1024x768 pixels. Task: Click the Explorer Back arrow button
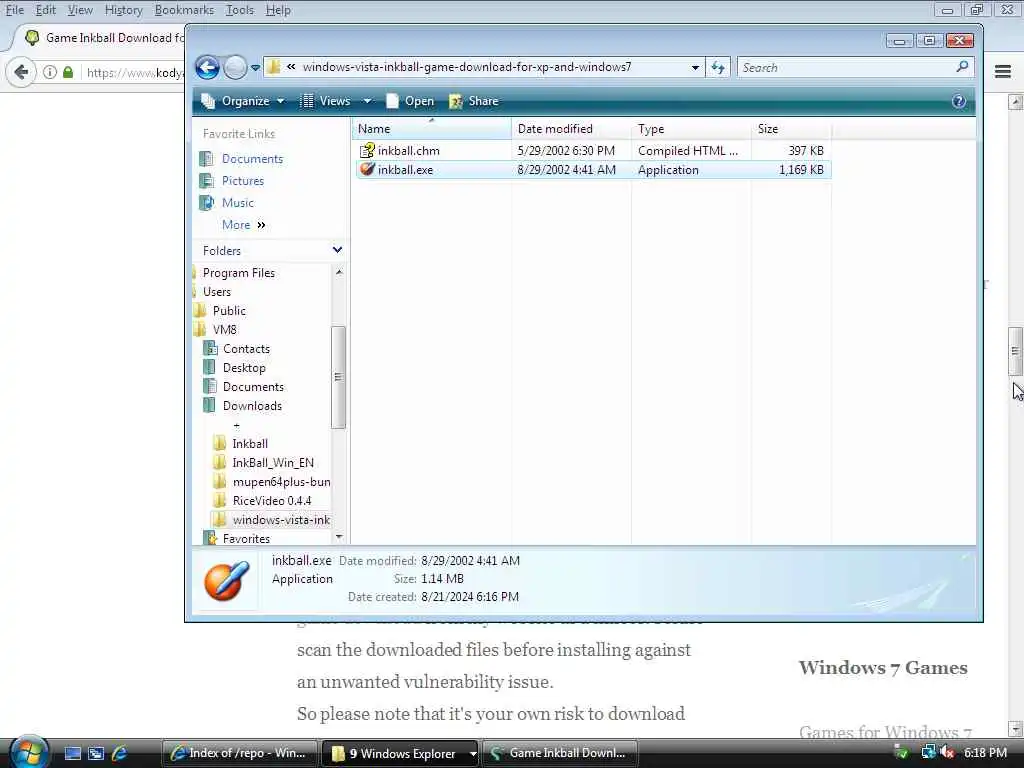pyautogui.click(x=208, y=67)
